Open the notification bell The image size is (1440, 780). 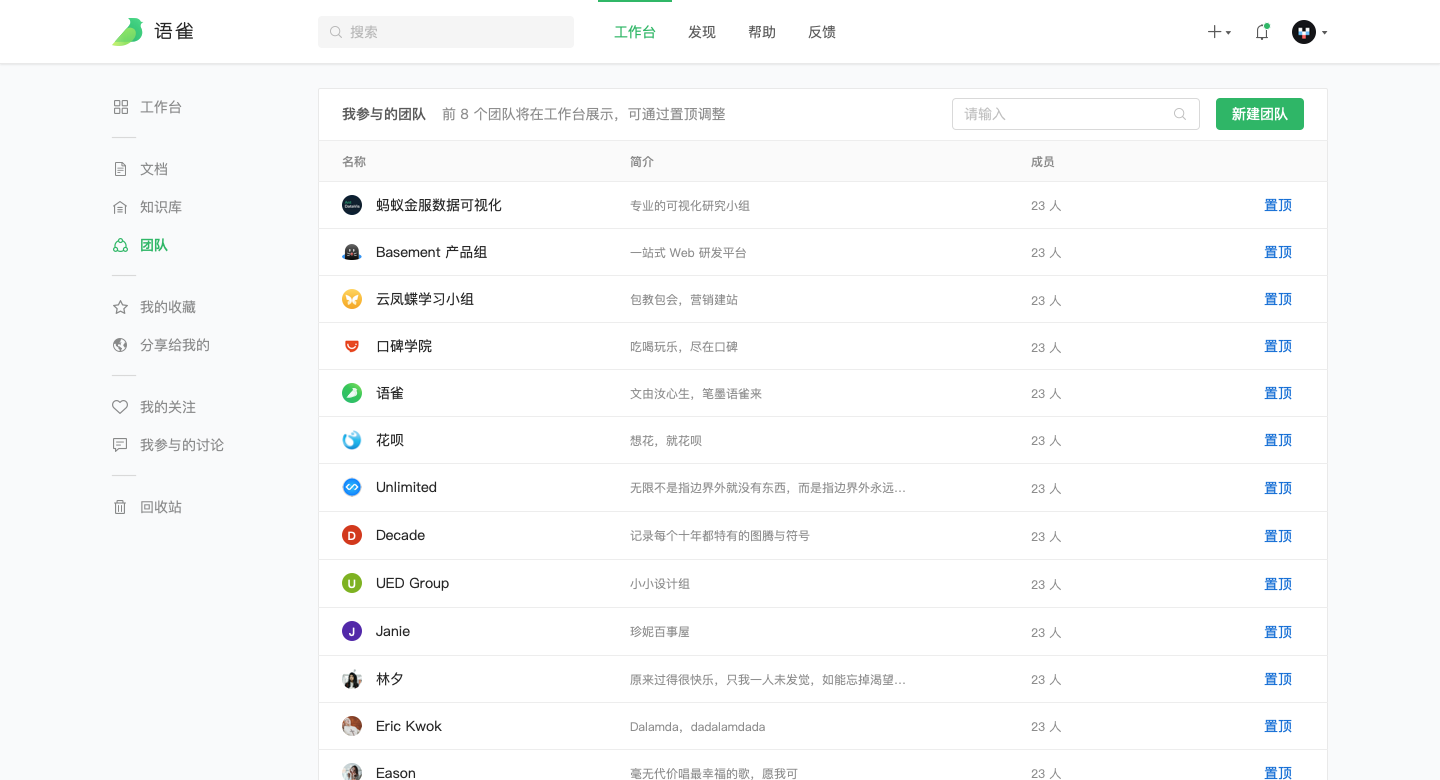1262,32
